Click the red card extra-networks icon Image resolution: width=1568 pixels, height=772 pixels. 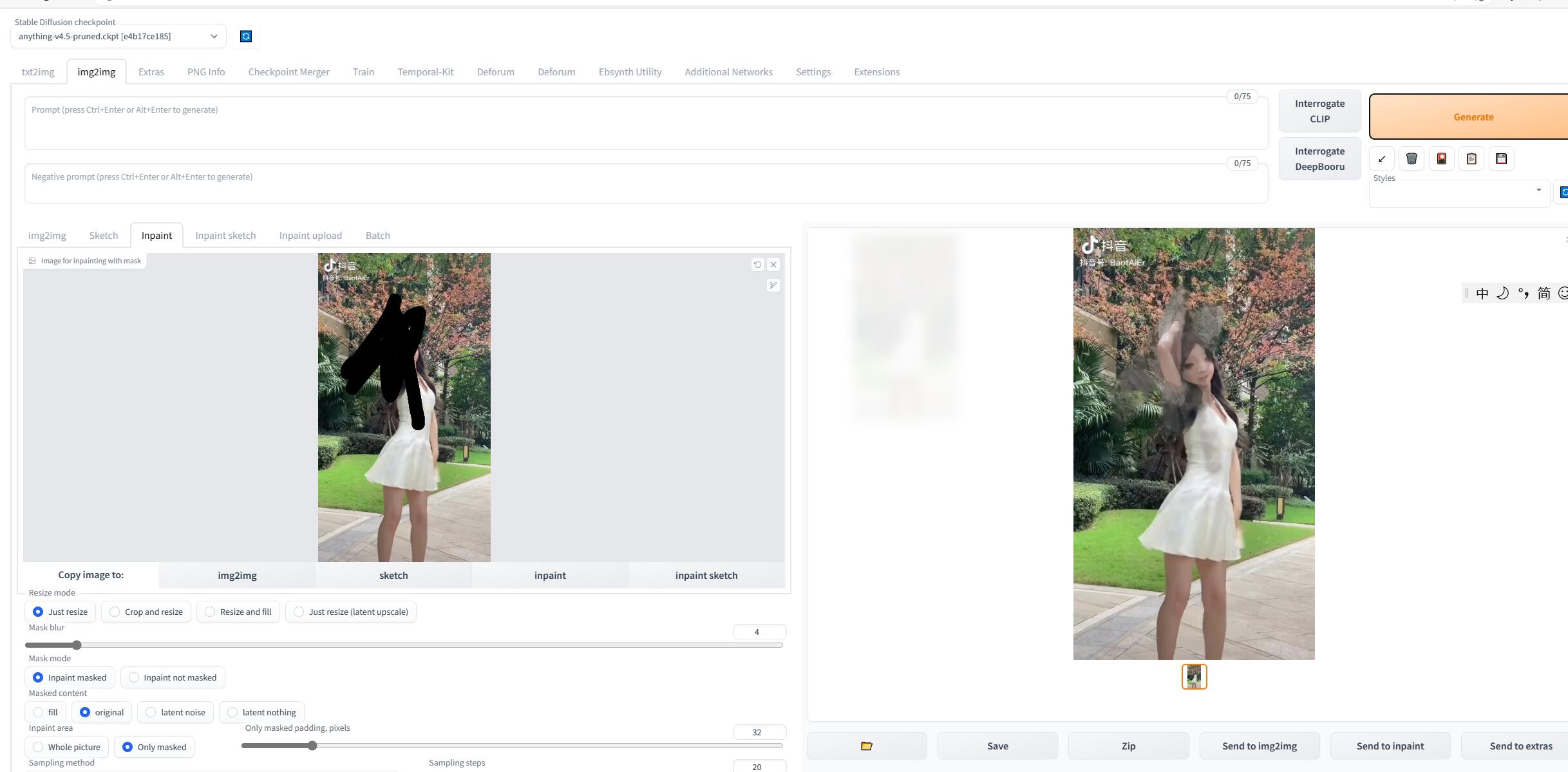pos(1441,159)
